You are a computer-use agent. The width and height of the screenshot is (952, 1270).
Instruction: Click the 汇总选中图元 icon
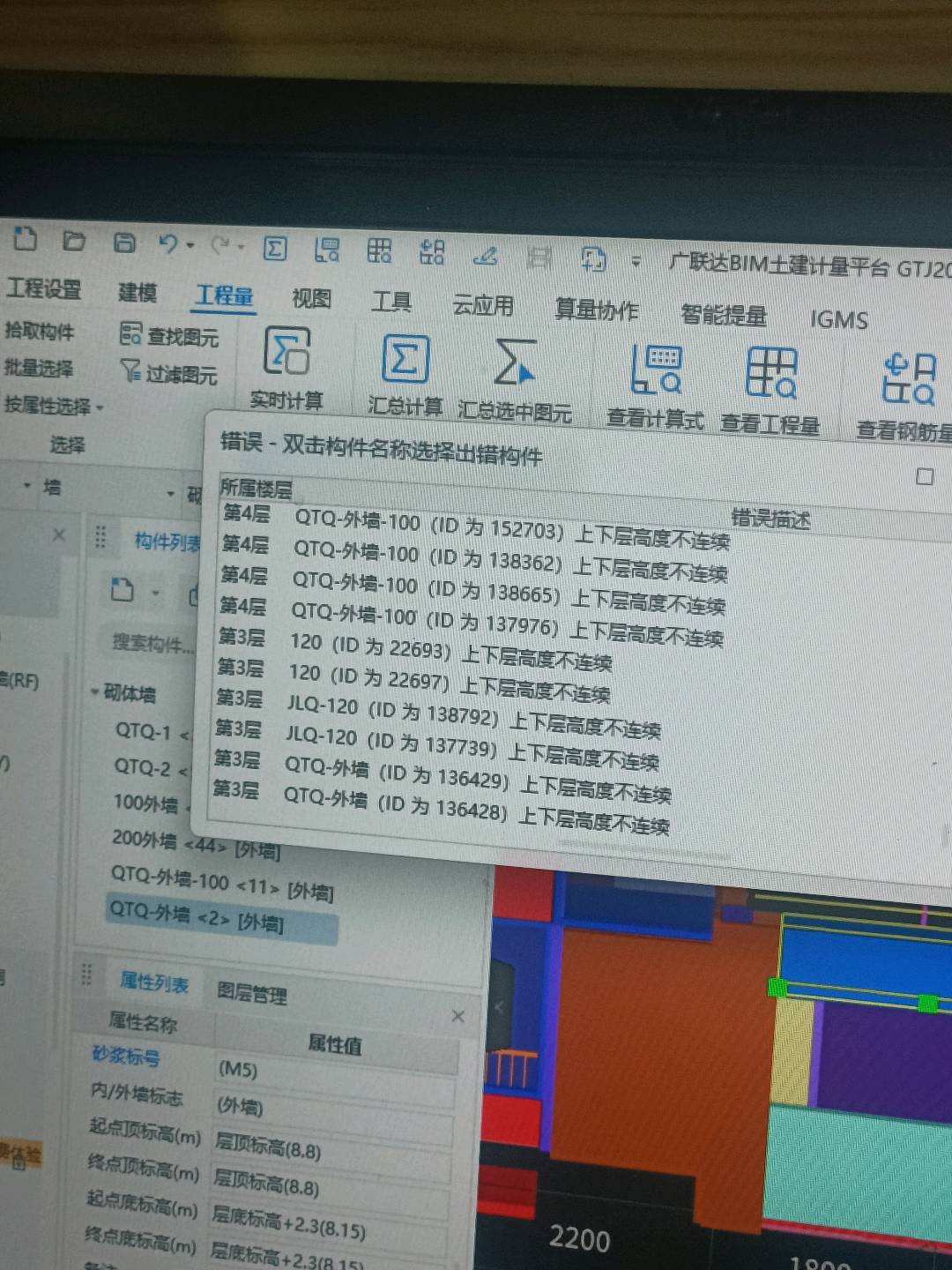coord(514,363)
